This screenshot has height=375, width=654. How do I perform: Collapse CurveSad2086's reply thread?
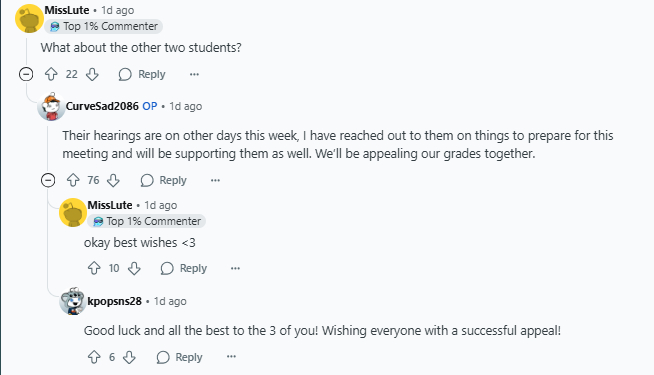click(48, 180)
